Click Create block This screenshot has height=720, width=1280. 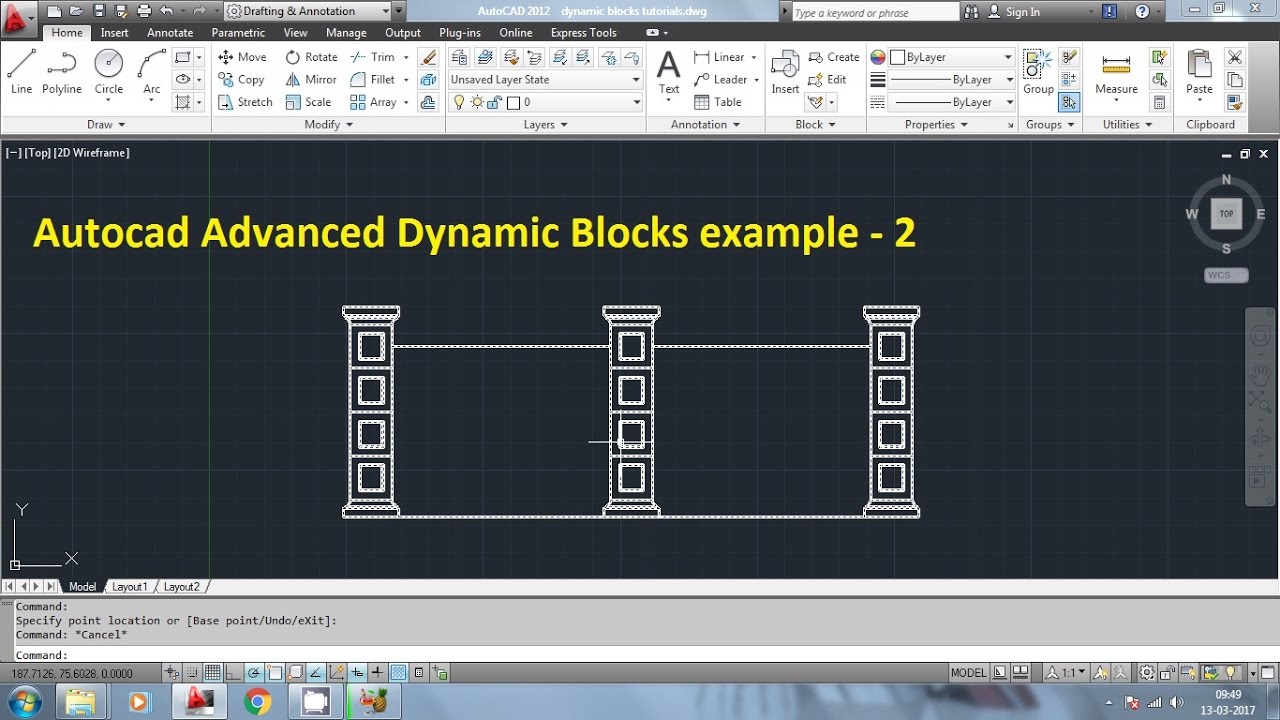pos(834,57)
